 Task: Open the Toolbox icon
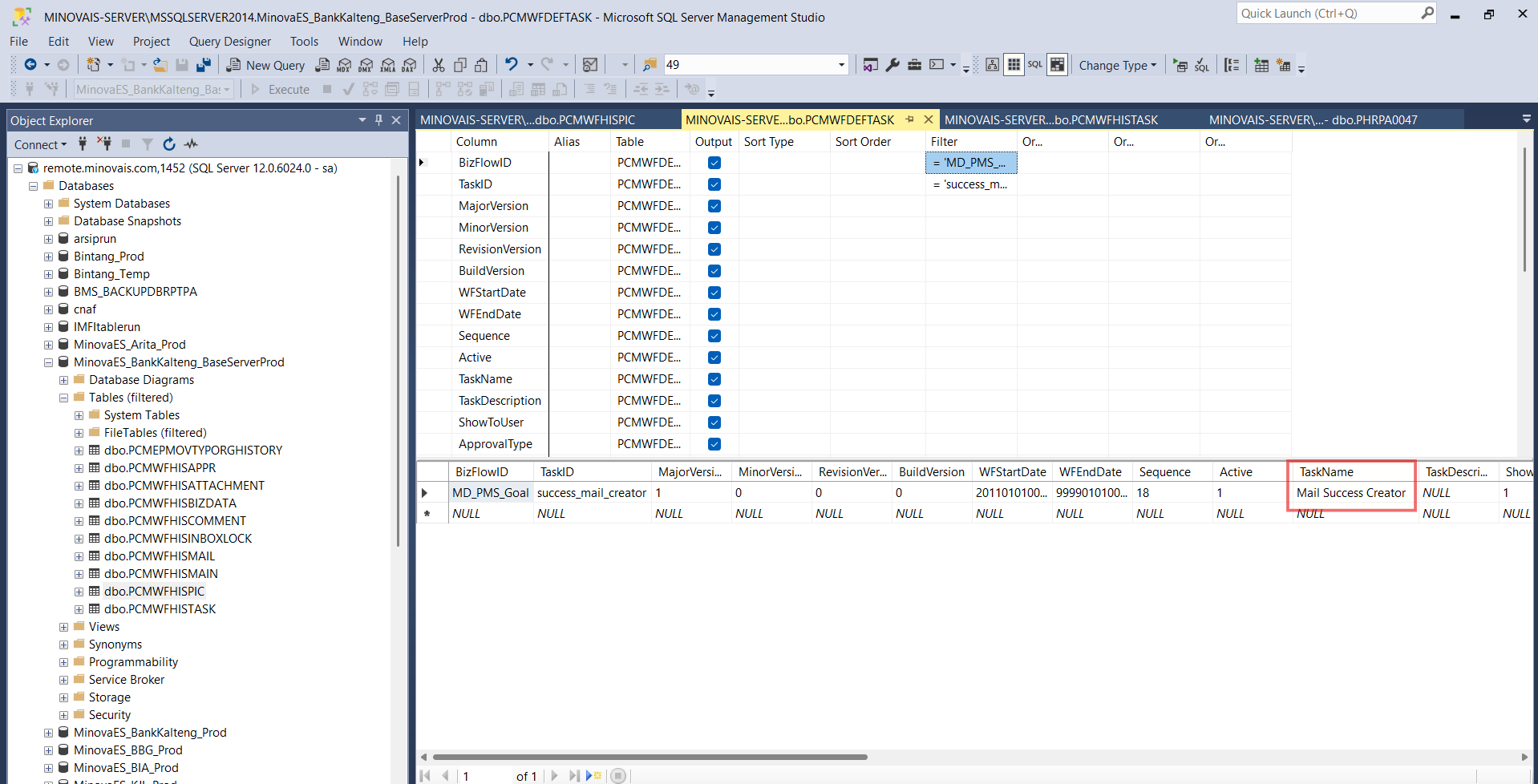click(914, 65)
